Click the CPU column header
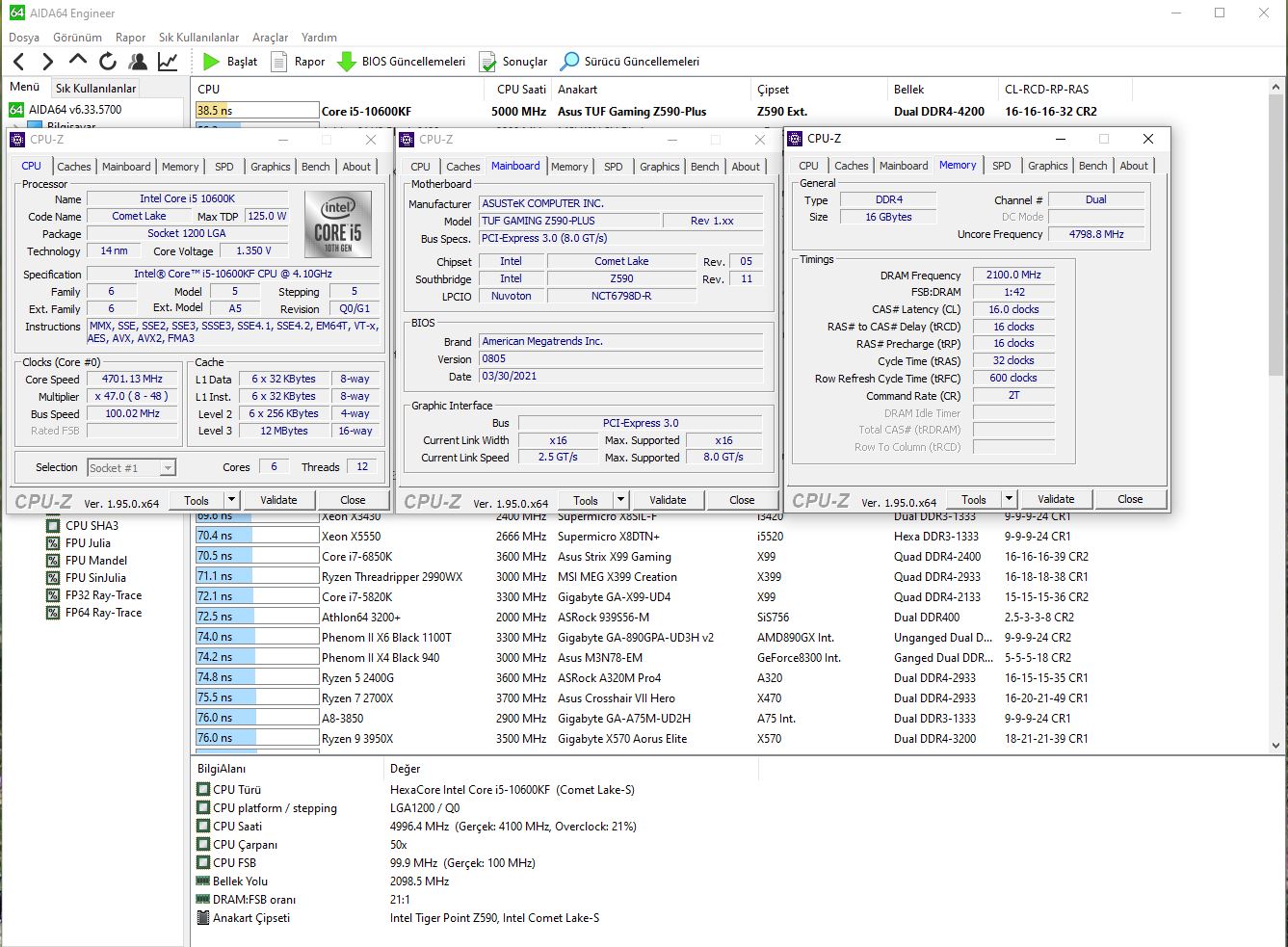 (338, 89)
